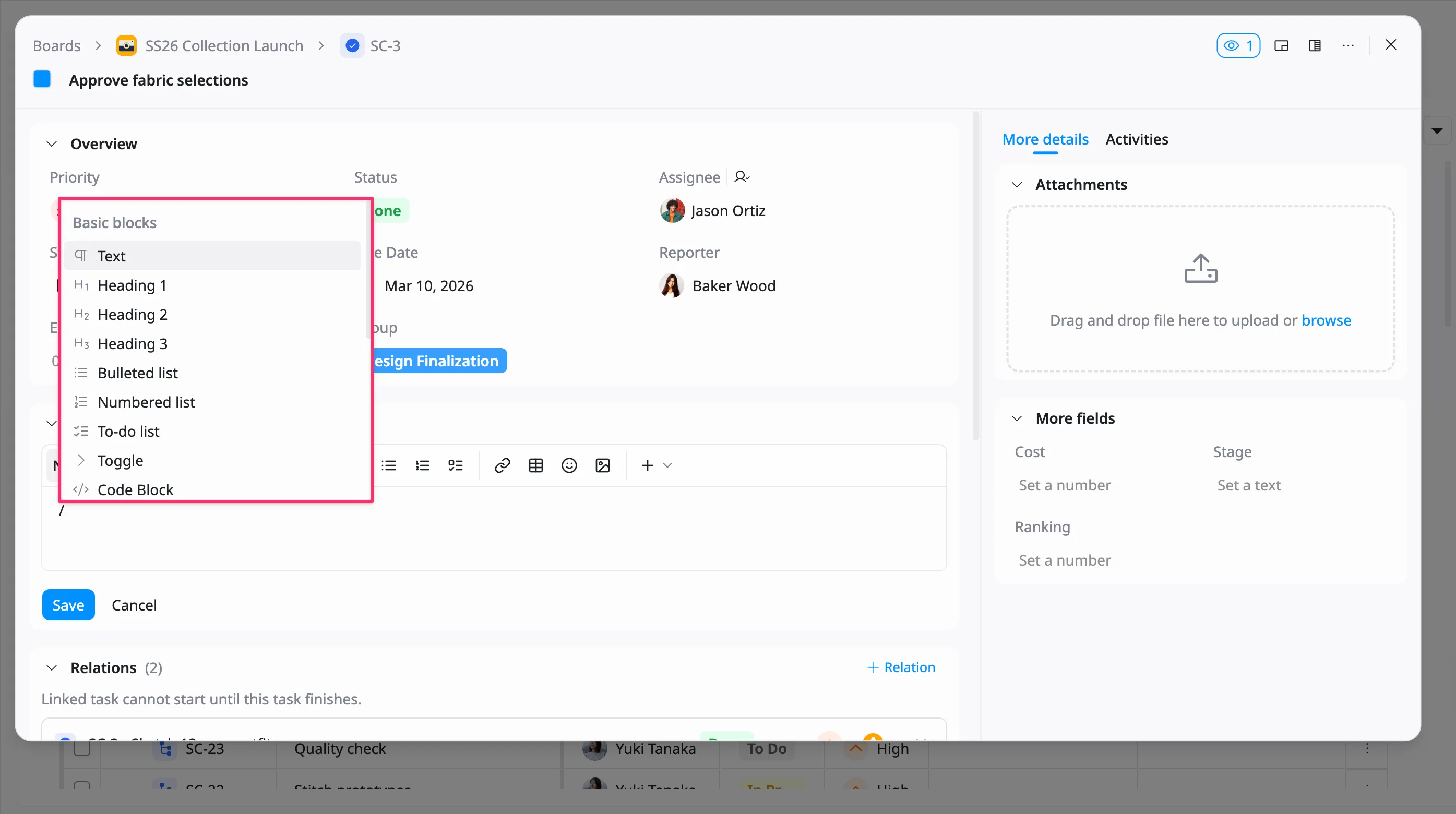Open the To Do status of Quality check
Screen dimensions: 1456x814
[x=767, y=748]
